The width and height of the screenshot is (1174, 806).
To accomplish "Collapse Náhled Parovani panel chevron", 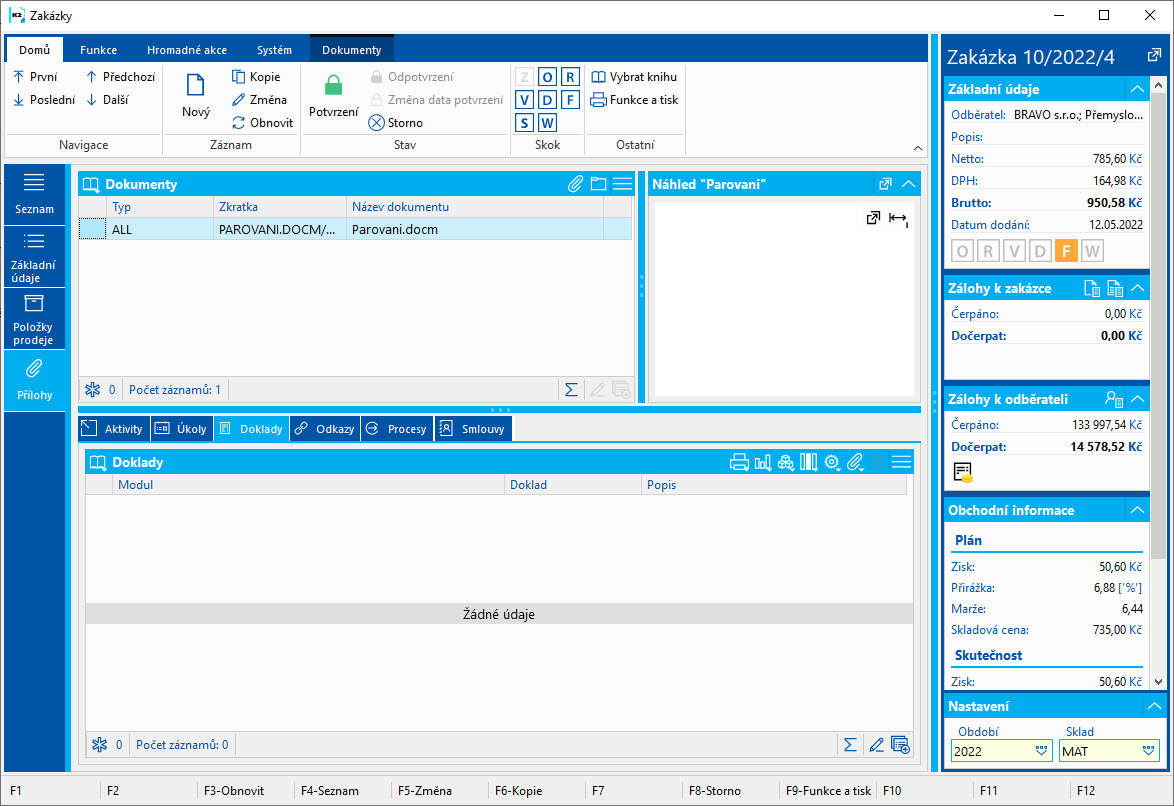I will point(909,184).
